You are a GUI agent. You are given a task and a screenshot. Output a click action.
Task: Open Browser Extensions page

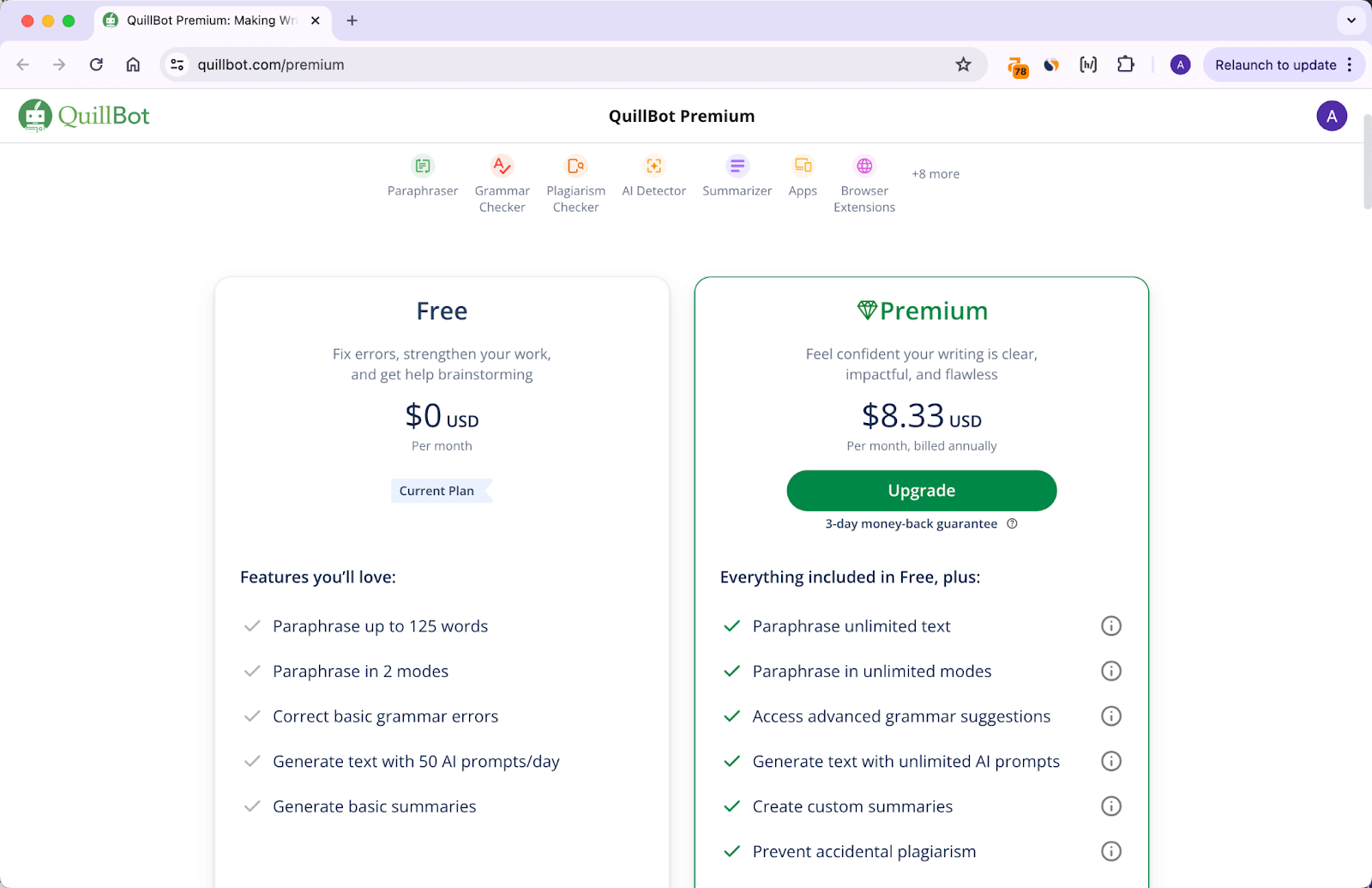864,183
